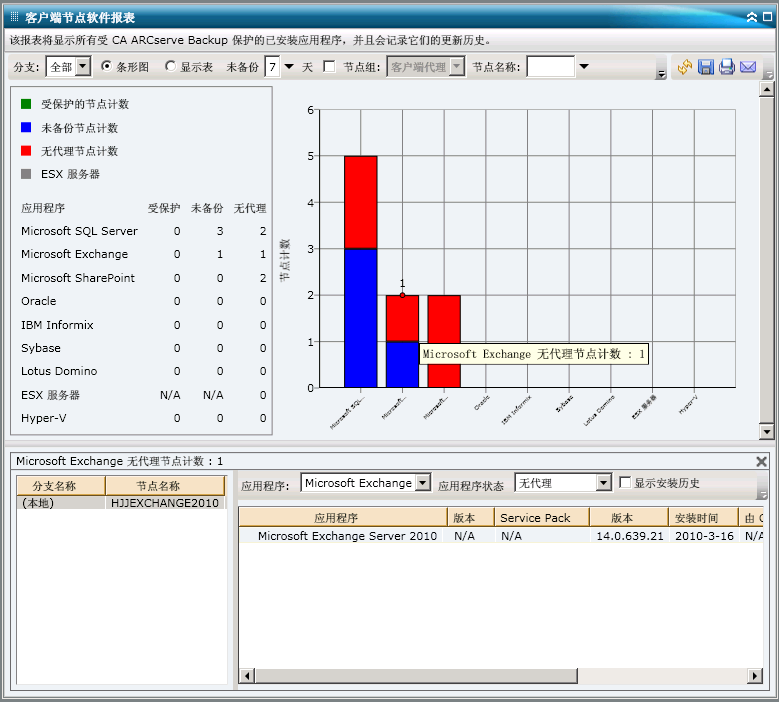Expand the filter toolbar overflow arrow

tap(661, 75)
